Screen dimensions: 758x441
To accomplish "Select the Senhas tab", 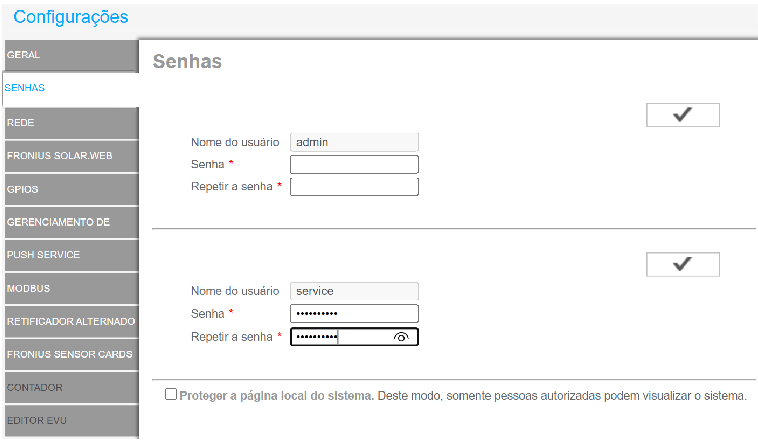I will point(68,88).
